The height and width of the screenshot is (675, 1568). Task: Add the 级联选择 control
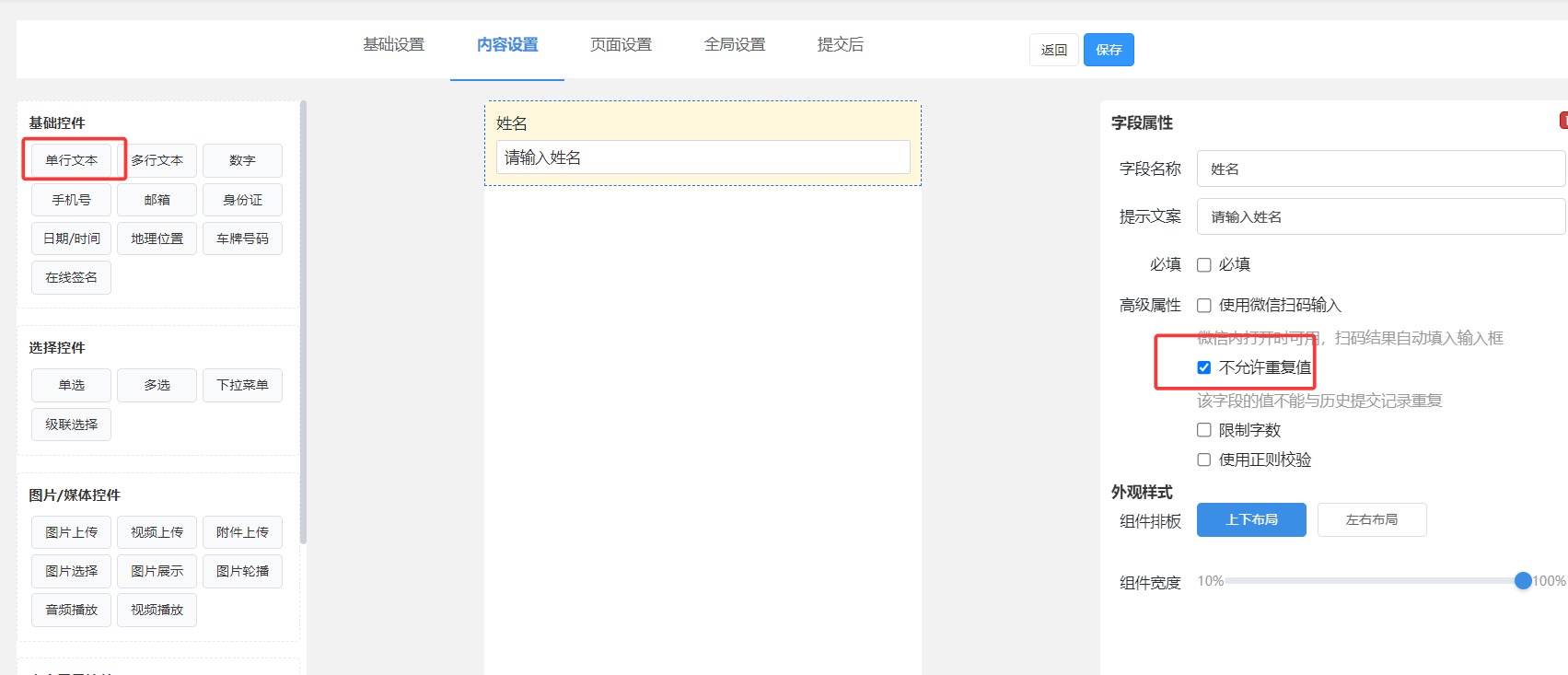(71, 425)
